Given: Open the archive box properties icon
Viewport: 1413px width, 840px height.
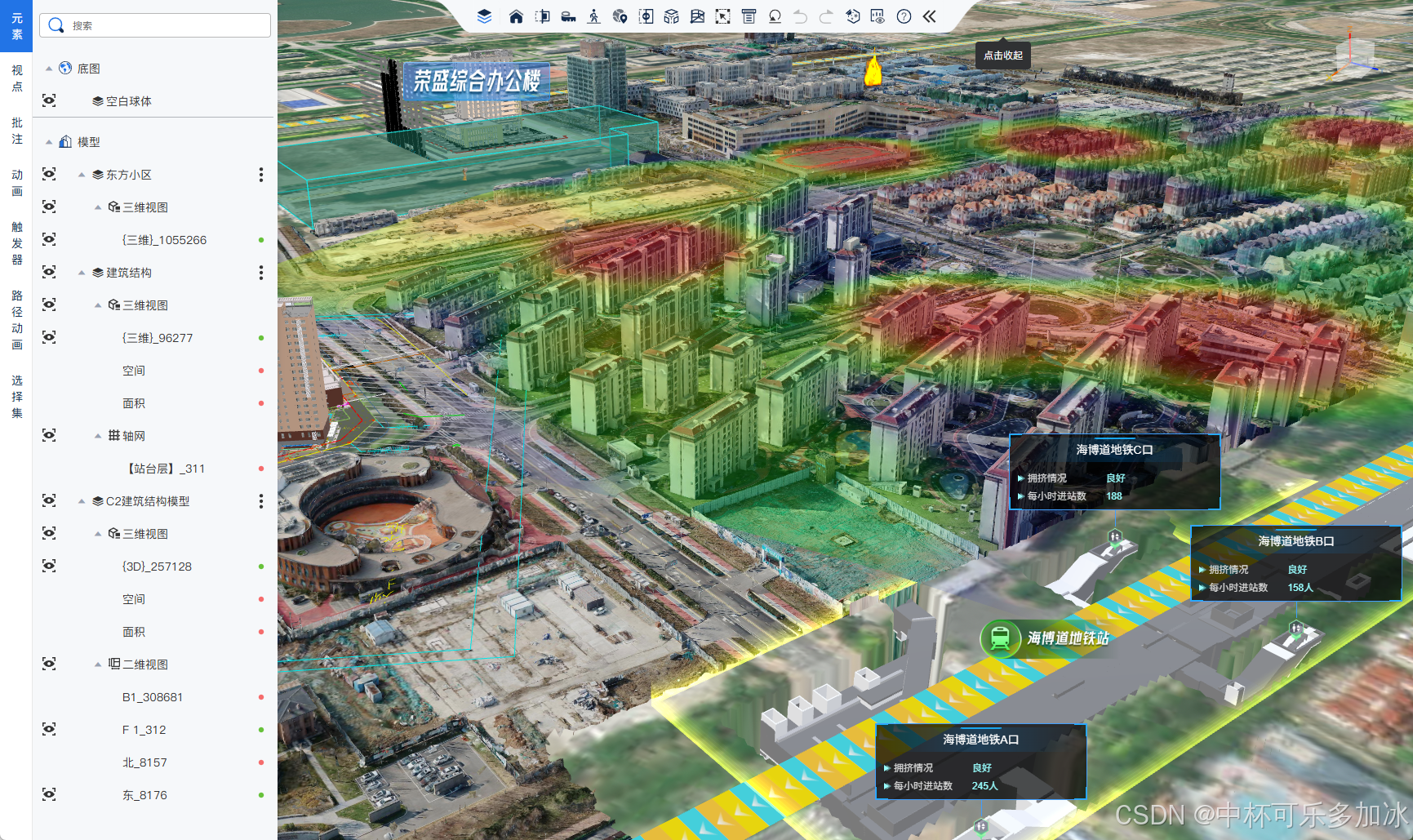Looking at the screenshot, I should (x=749, y=16).
